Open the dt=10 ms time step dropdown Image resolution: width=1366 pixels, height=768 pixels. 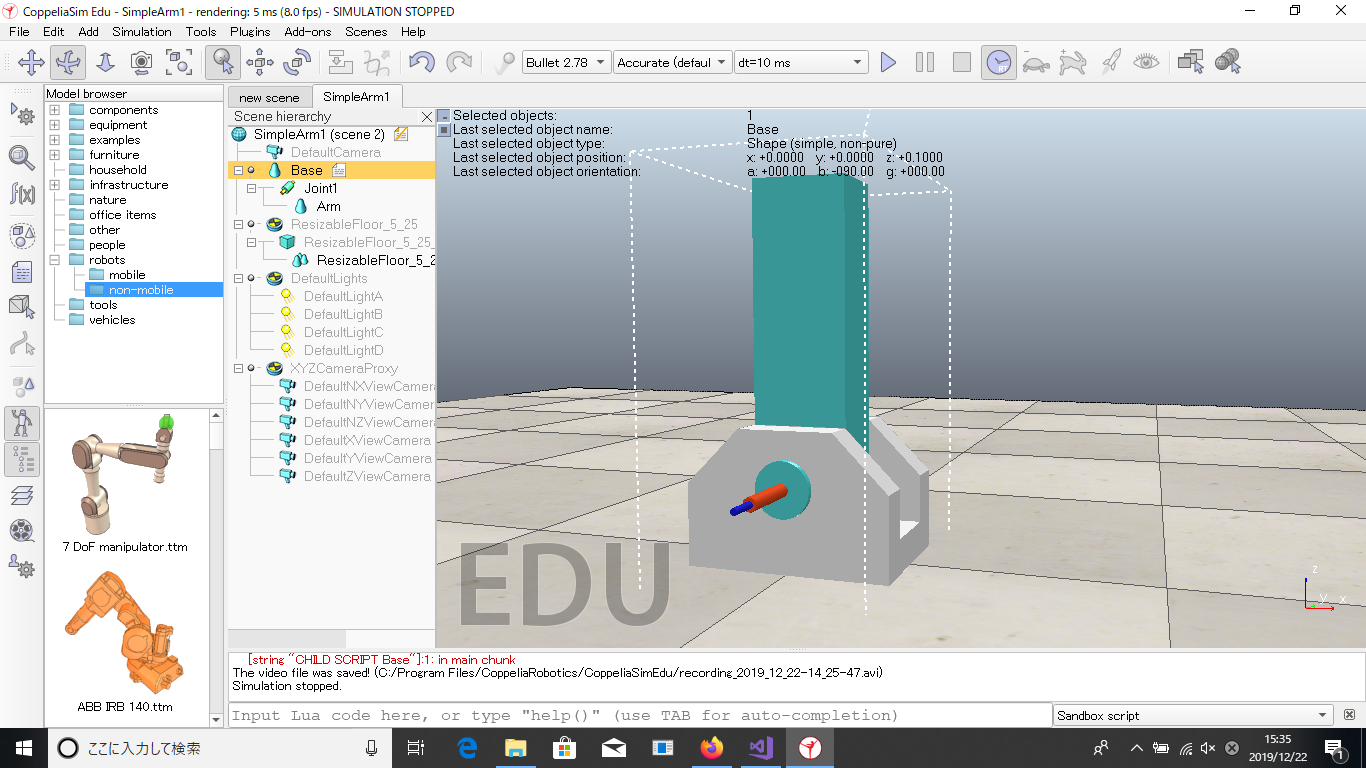point(801,62)
